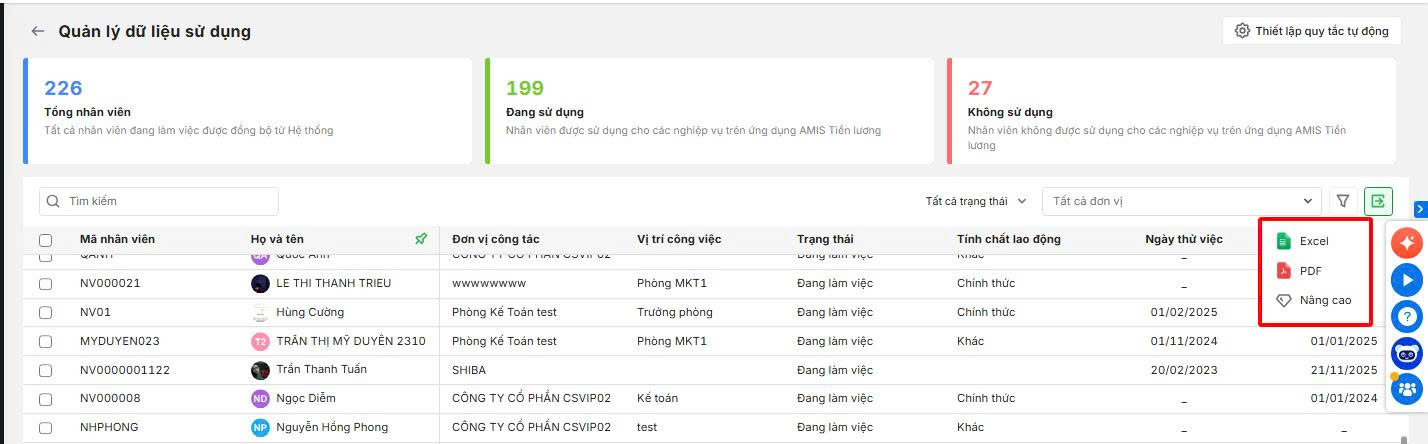Open the filter funnel icon
Image resolution: width=1428 pixels, height=444 pixels.
click(1343, 201)
